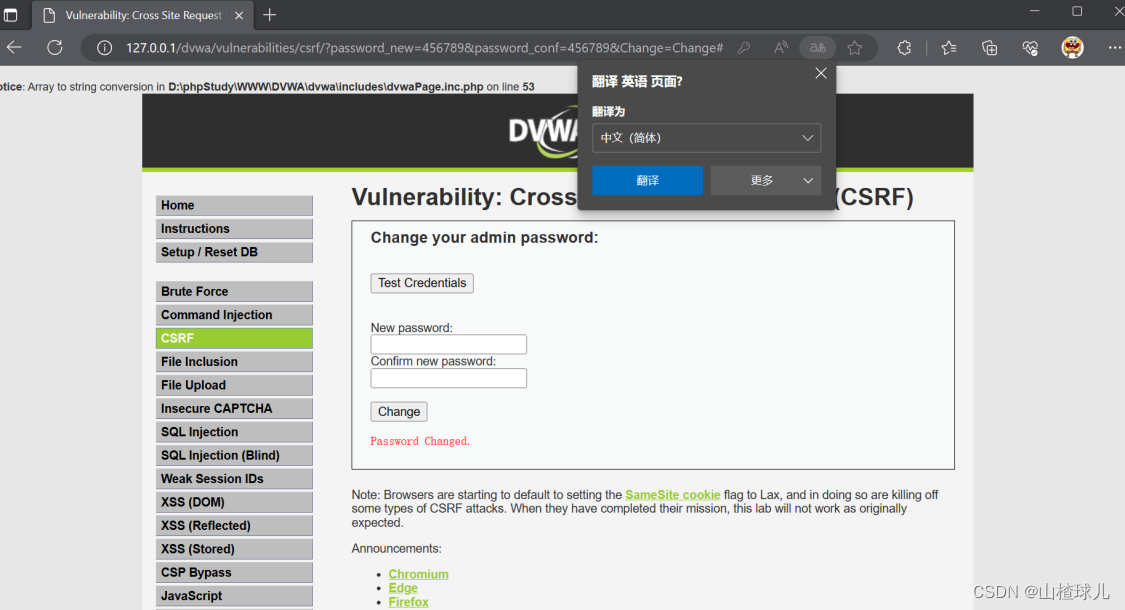
Task: Add this page to favorites star
Action: coord(855,48)
